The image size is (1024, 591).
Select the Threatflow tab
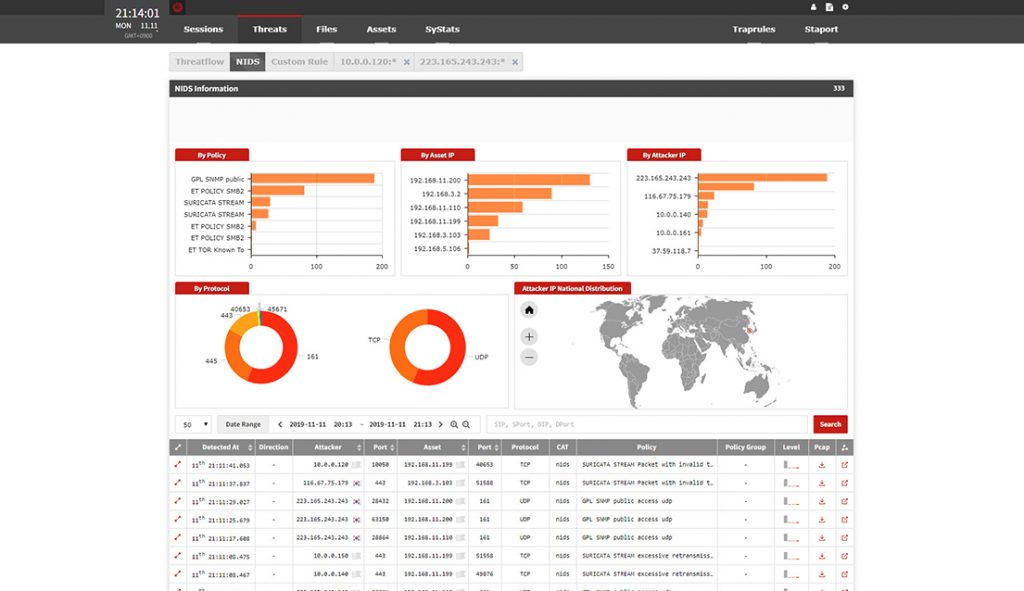[x=200, y=62]
